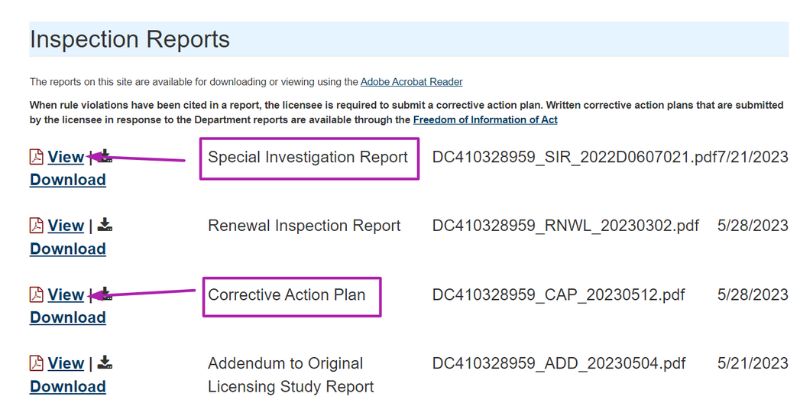Click download icon in Renewal Inspection Report row

coord(105,225)
